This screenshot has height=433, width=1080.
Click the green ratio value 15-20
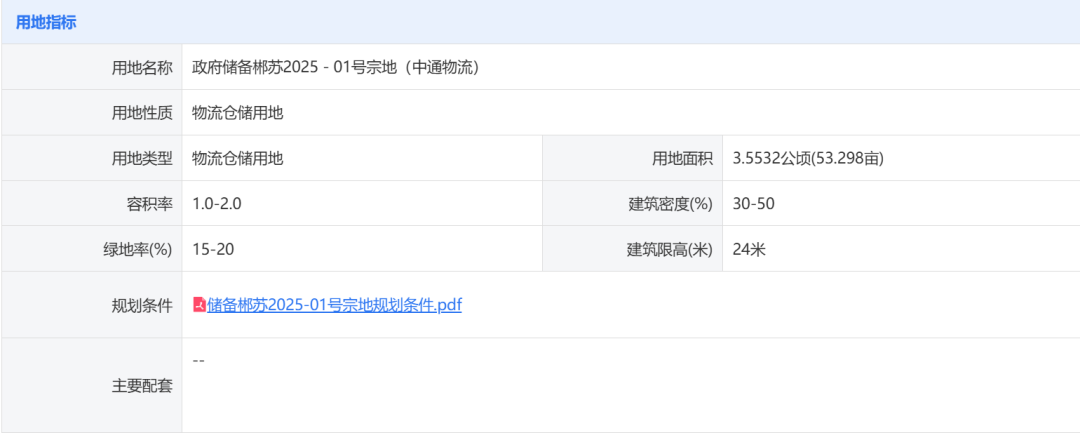(x=214, y=249)
